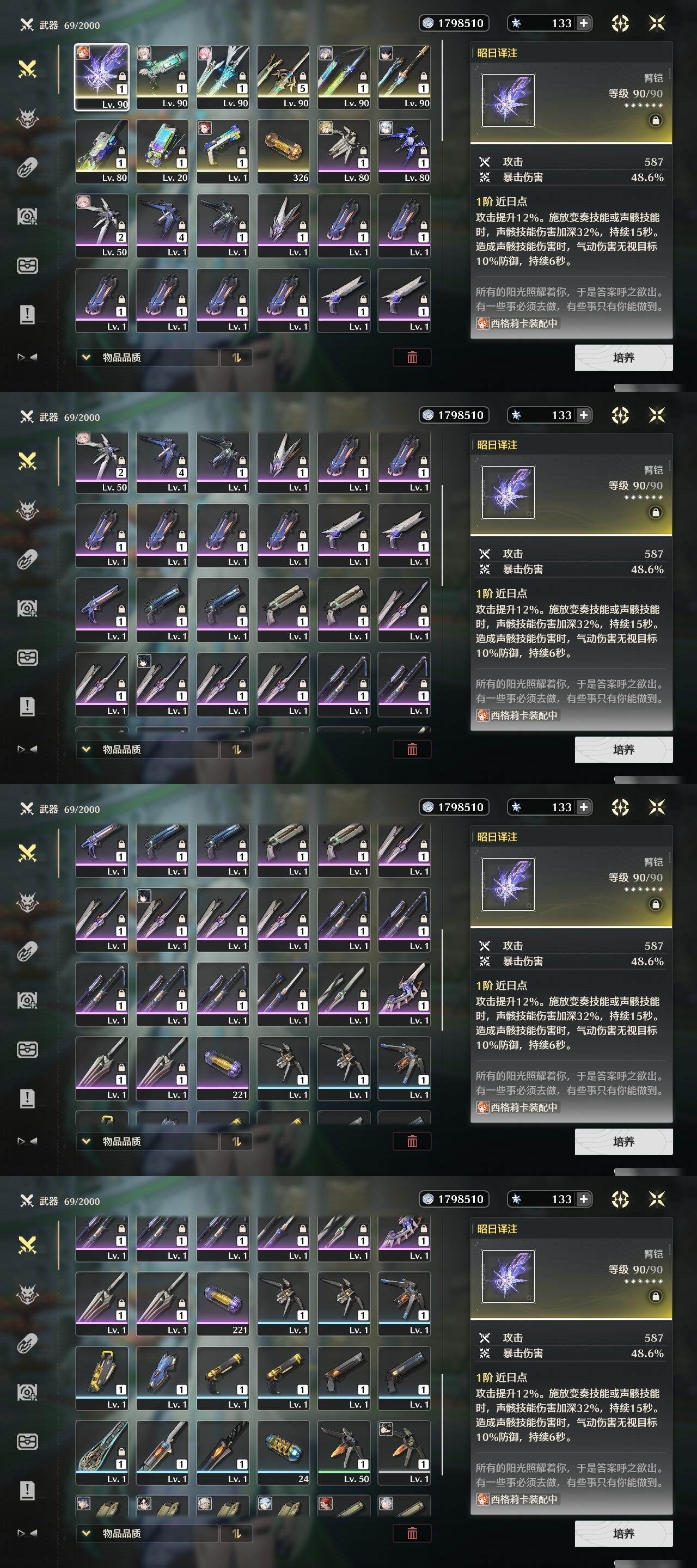This screenshot has height=1568, width=697.
Task: Switch to the crossed-swords weapons tab by Lv. 90 row
Action: point(27,69)
